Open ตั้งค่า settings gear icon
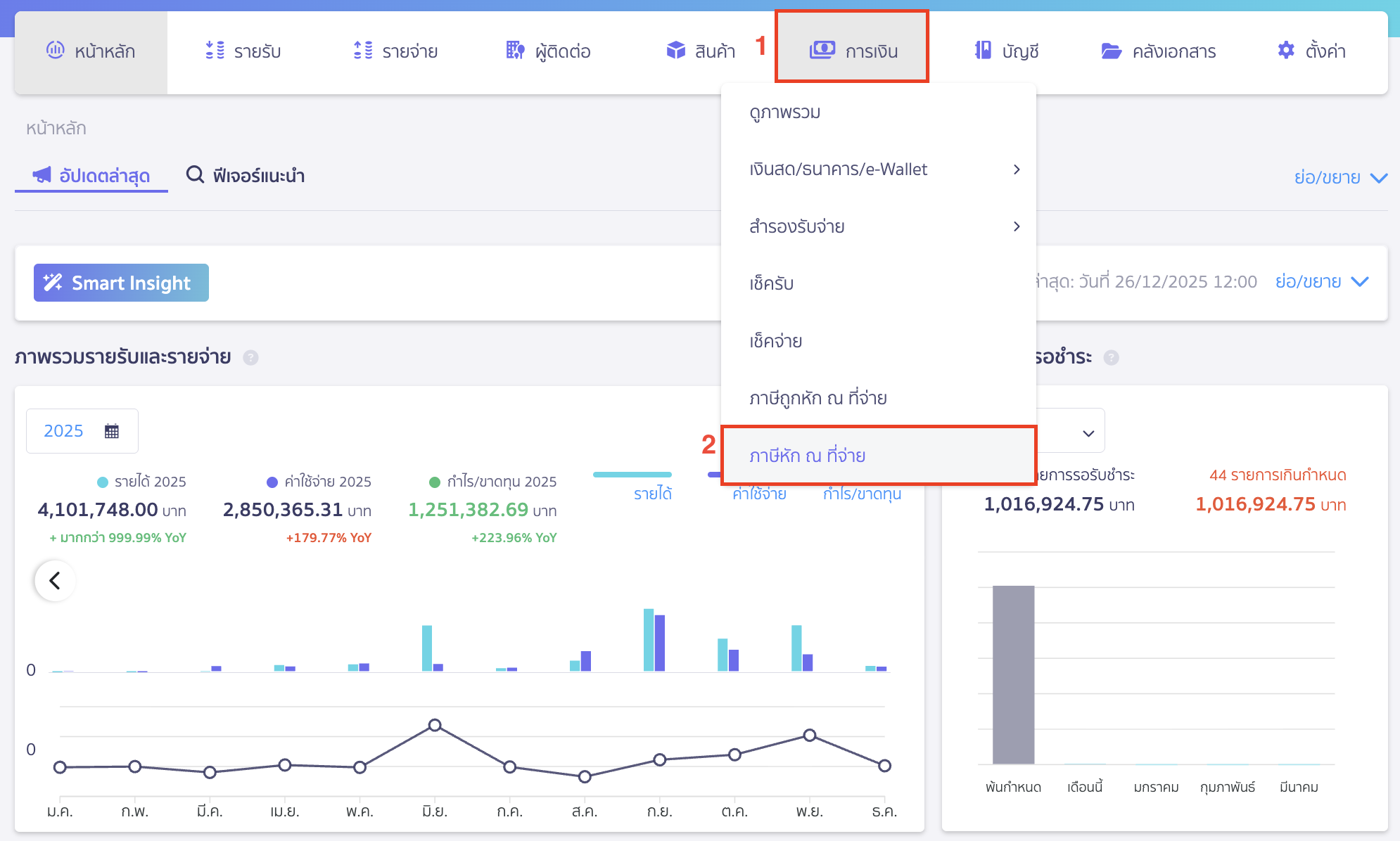1400x841 pixels. (1285, 51)
